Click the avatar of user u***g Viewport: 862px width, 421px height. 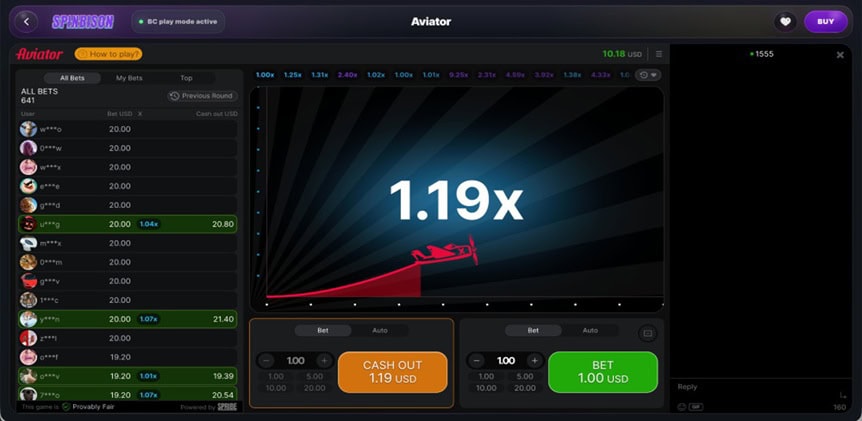[29, 224]
